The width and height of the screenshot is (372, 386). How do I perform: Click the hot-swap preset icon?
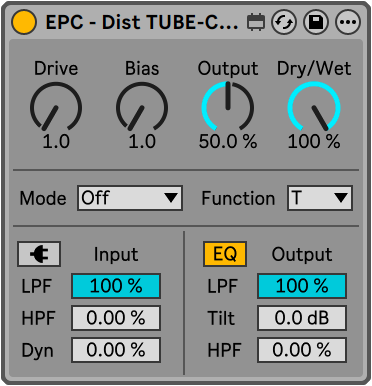pos(284,22)
